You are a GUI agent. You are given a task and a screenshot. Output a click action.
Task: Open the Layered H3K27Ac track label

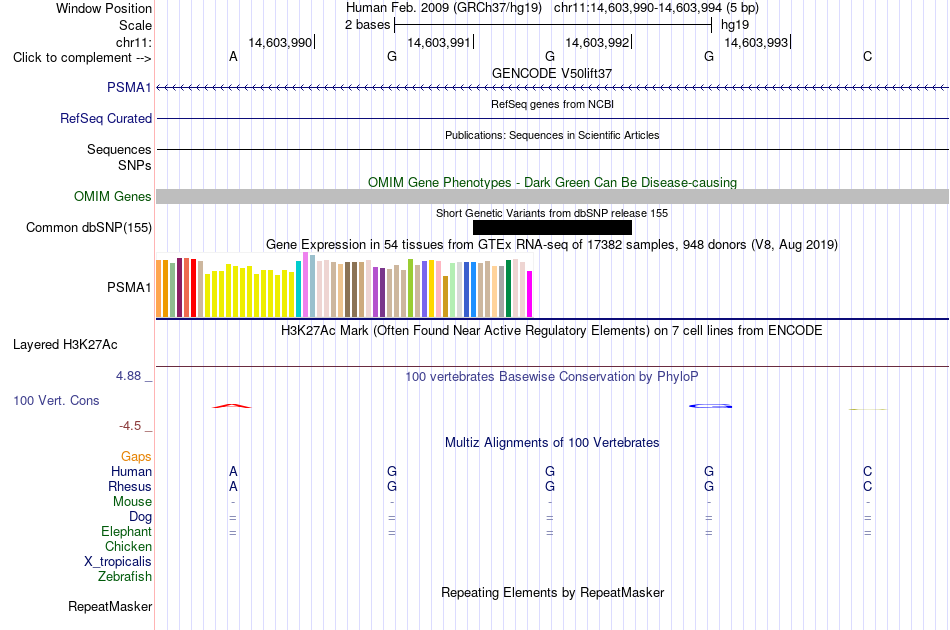tap(65, 344)
